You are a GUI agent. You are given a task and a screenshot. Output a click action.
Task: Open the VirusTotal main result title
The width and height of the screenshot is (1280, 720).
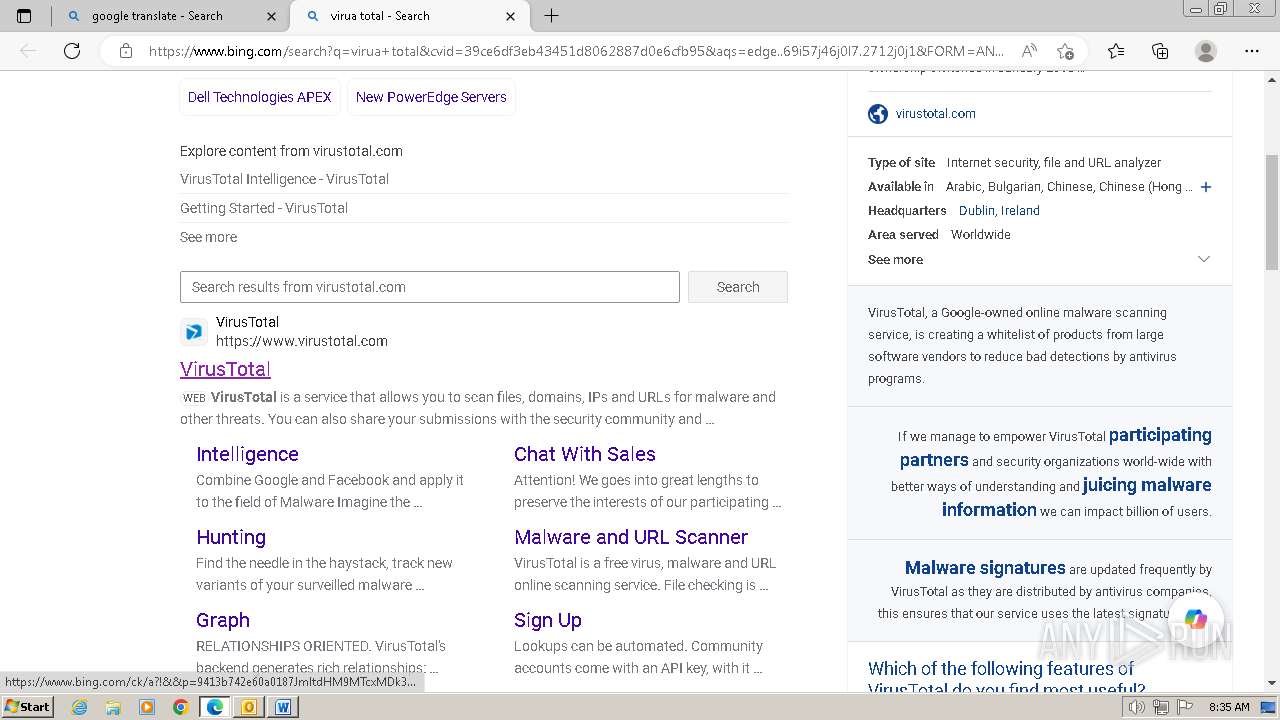(x=225, y=369)
